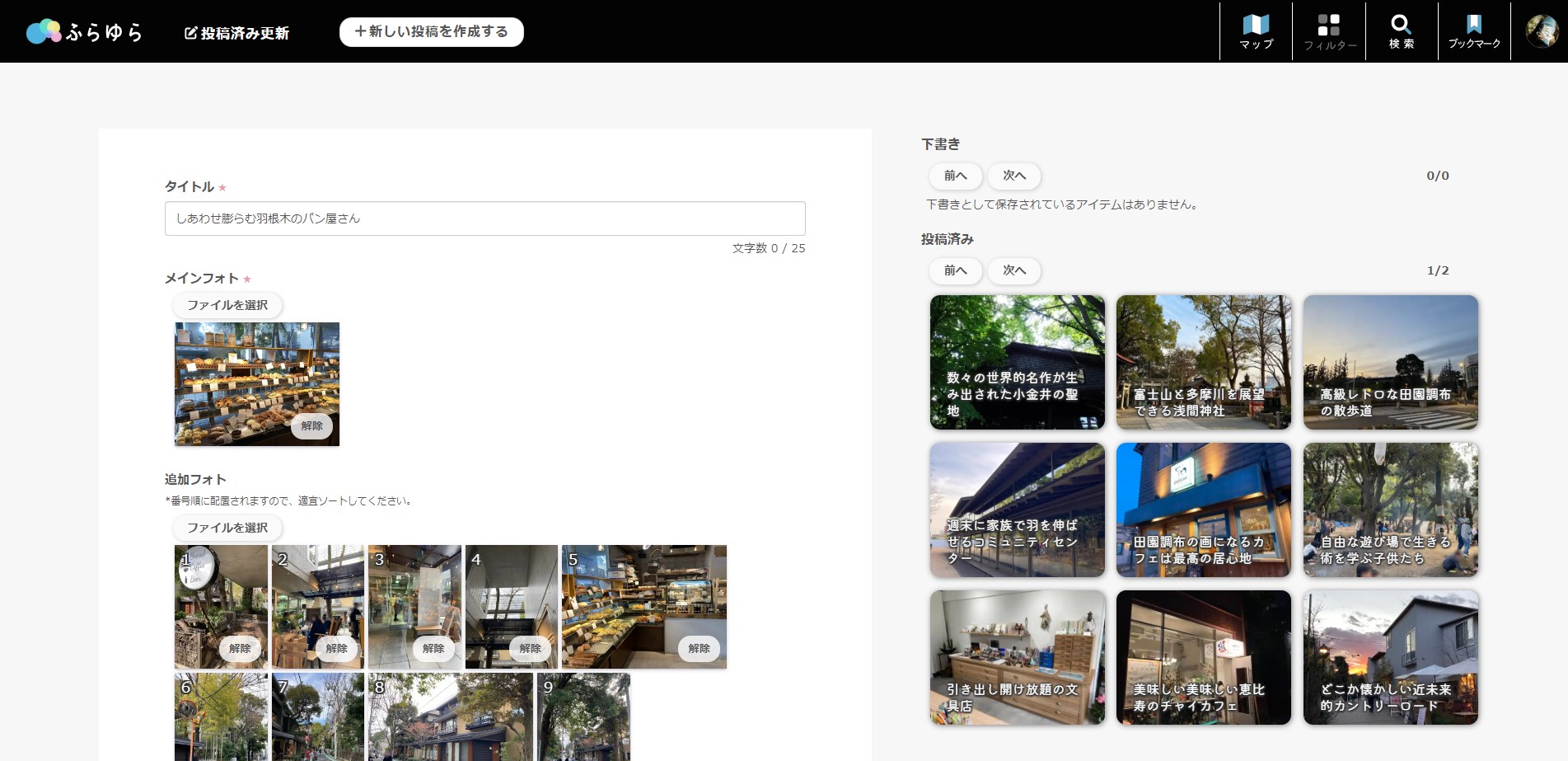
Task: Go to next page of 投稿済み
Action: point(1014,270)
